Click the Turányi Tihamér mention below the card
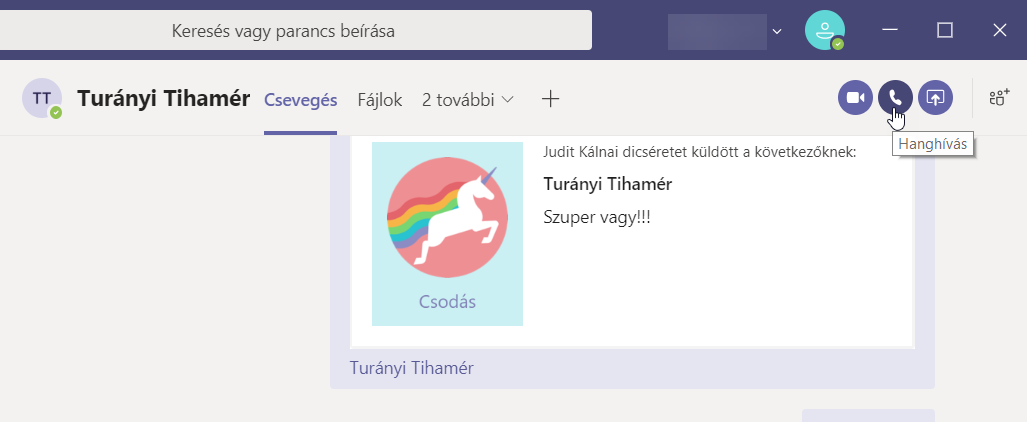1027x422 pixels. [x=411, y=367]
